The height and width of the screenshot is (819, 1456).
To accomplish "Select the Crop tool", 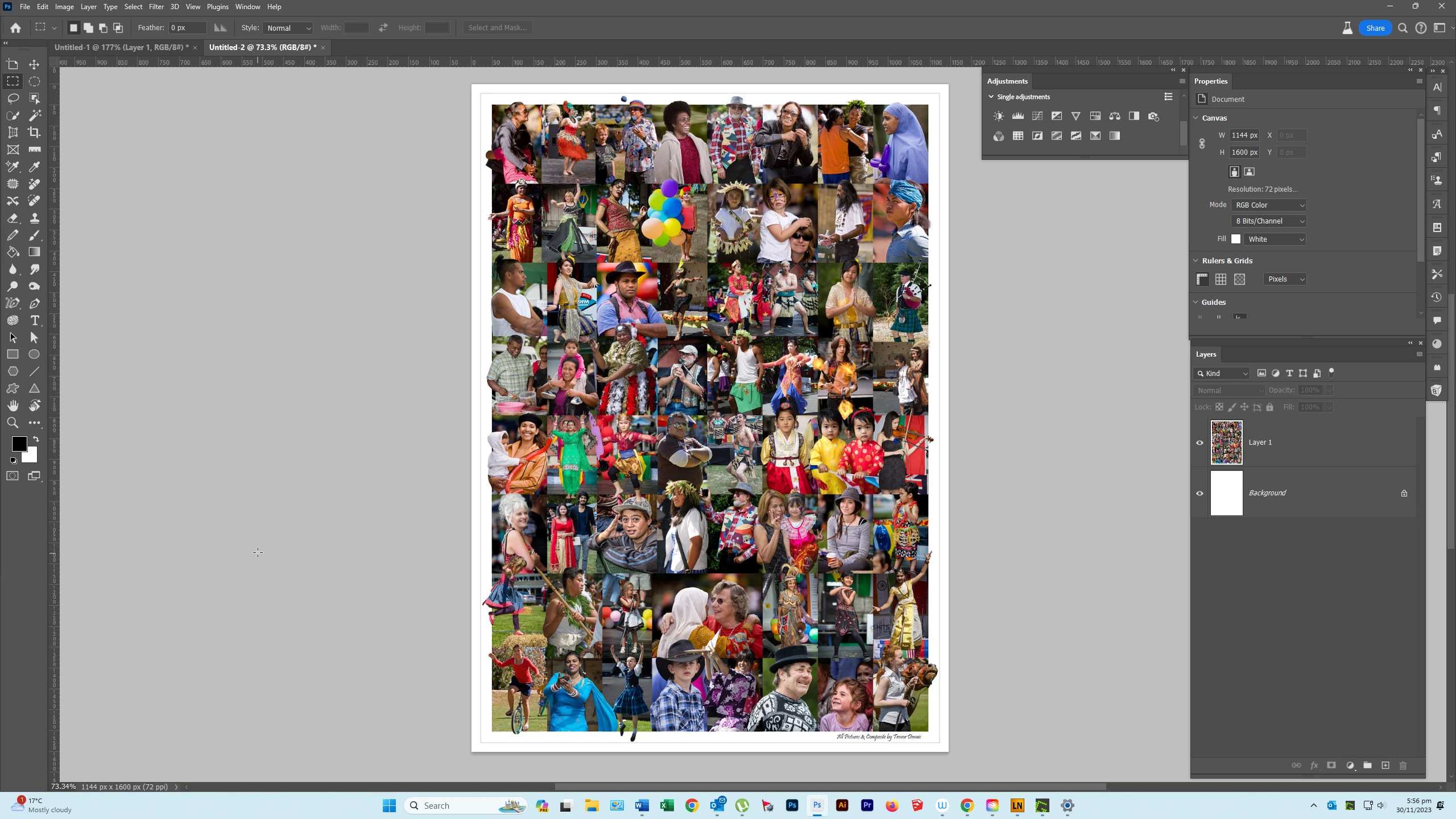I will coord(34,133).
